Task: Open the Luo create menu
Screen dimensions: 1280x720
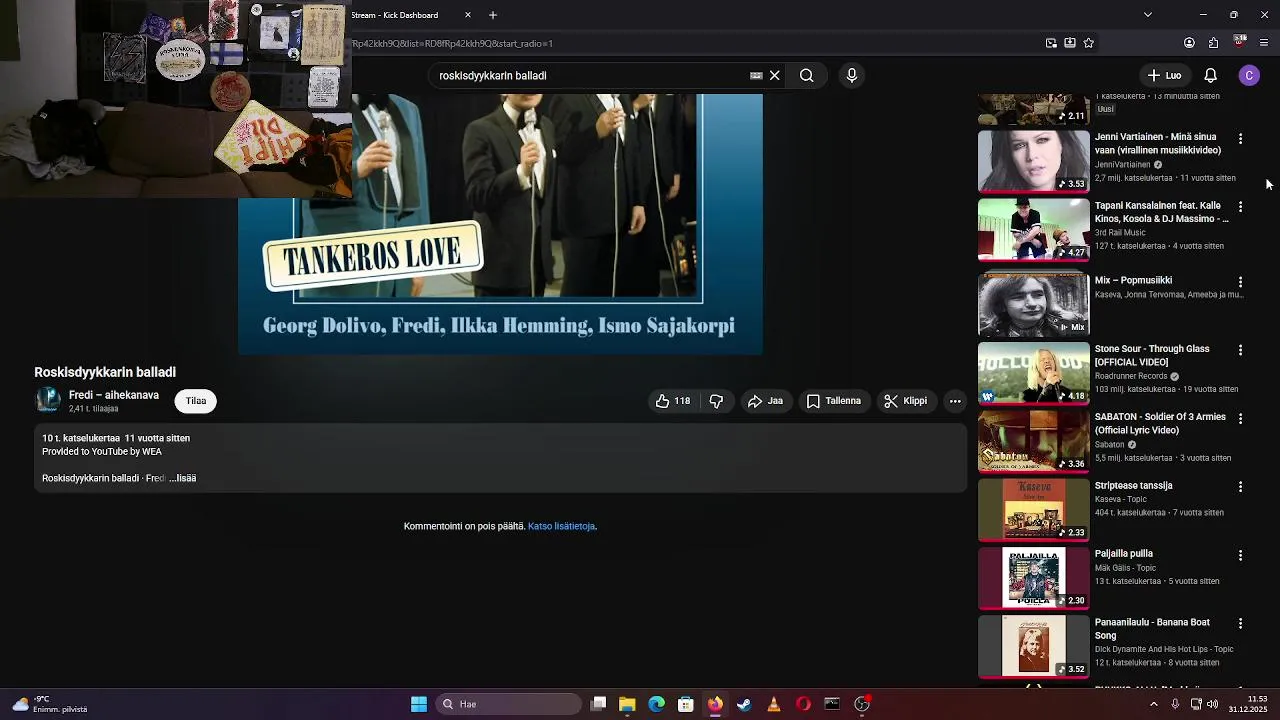Action: pyautogui.click(x=1164, y=75)
